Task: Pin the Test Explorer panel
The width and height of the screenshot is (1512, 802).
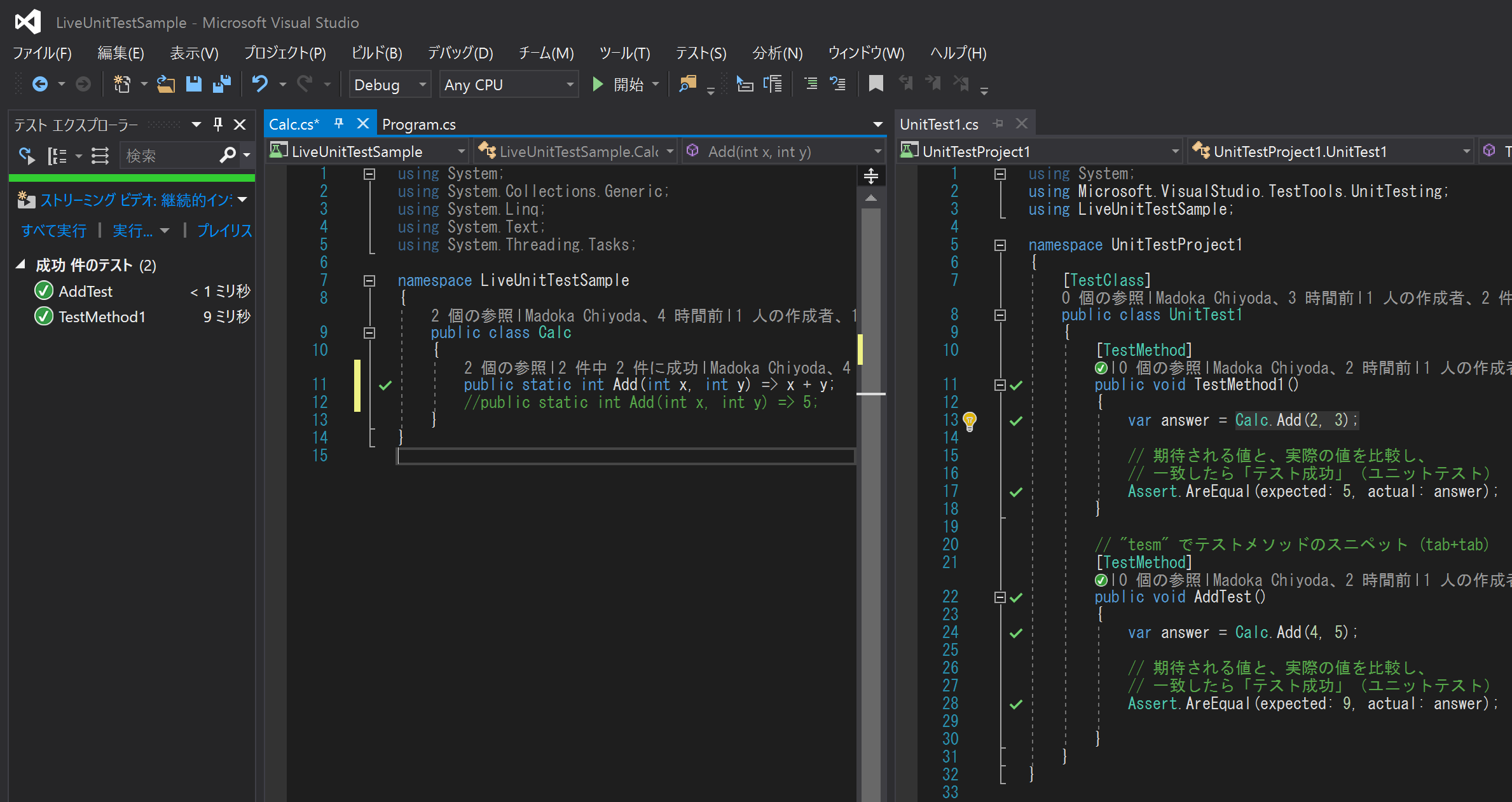Action: (x=218, y=125)
